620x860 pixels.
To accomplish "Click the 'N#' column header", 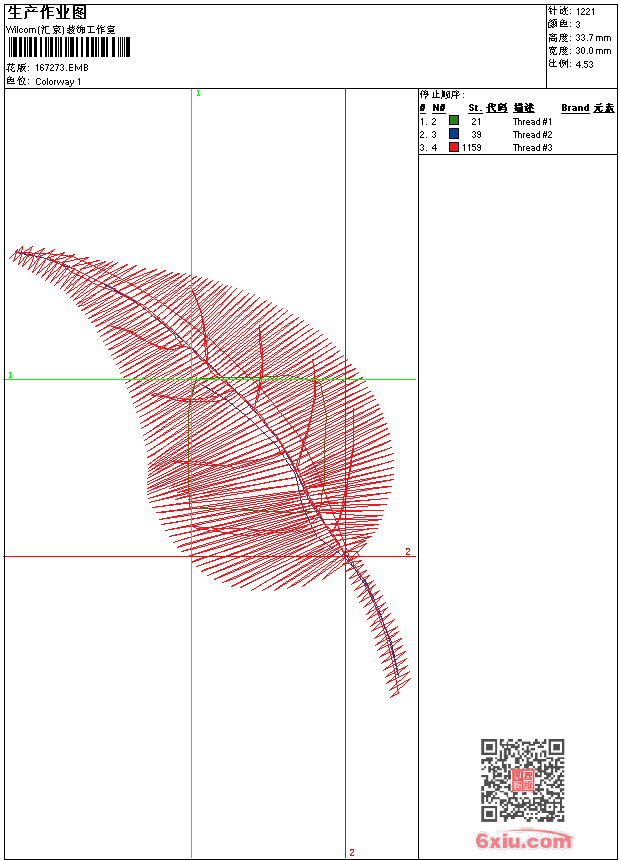I will (x=438, y=108).
